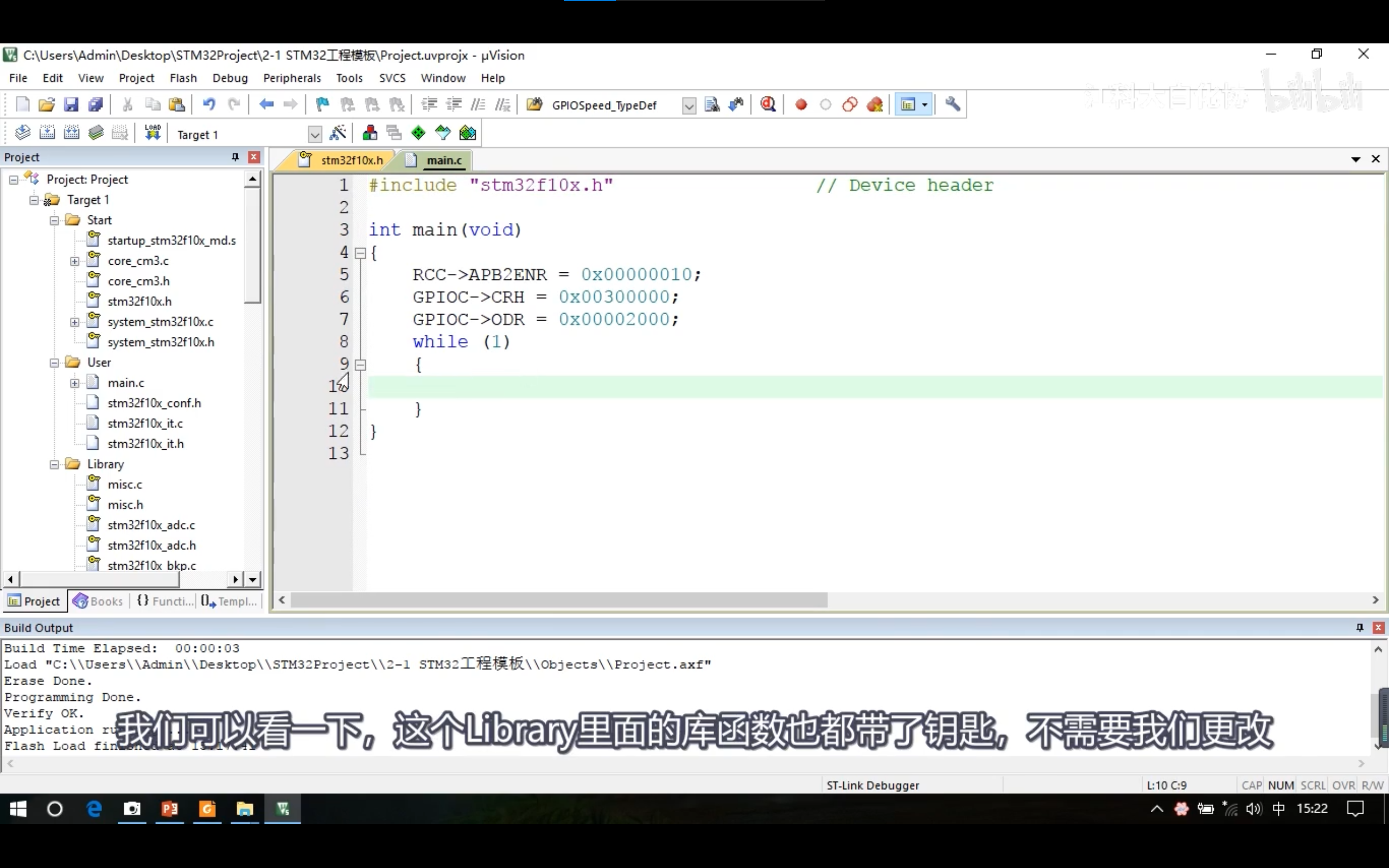Collapse the Library folder
Screen dimensions: 1389x868
(54, 464)
